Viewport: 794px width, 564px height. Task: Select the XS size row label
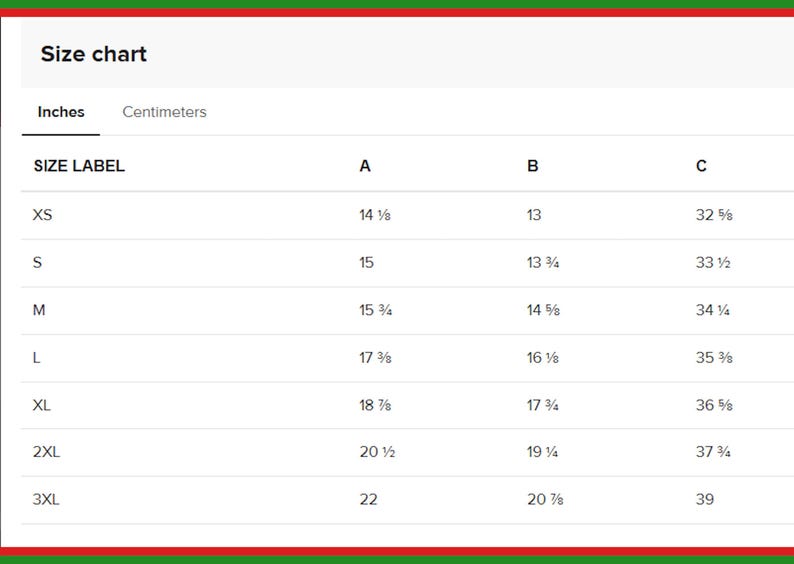[43, 215]
